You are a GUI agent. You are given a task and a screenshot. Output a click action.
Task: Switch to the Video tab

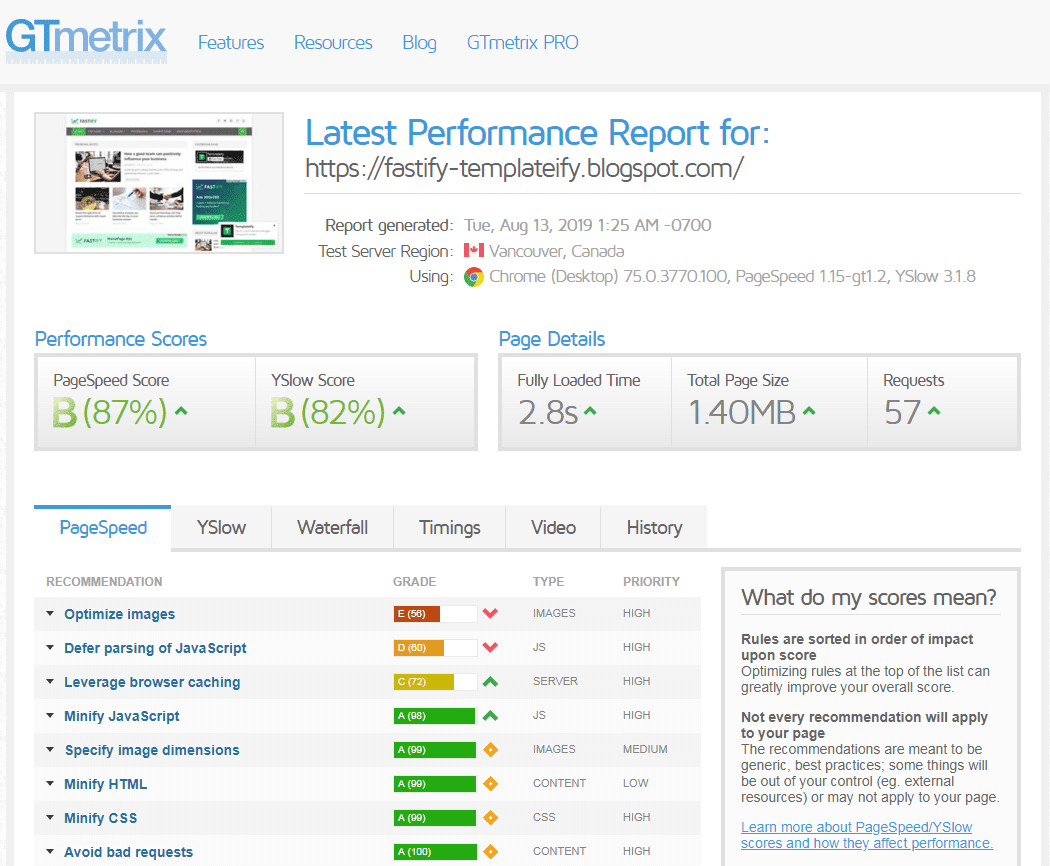pyautogui.click(x=553, y=528)
